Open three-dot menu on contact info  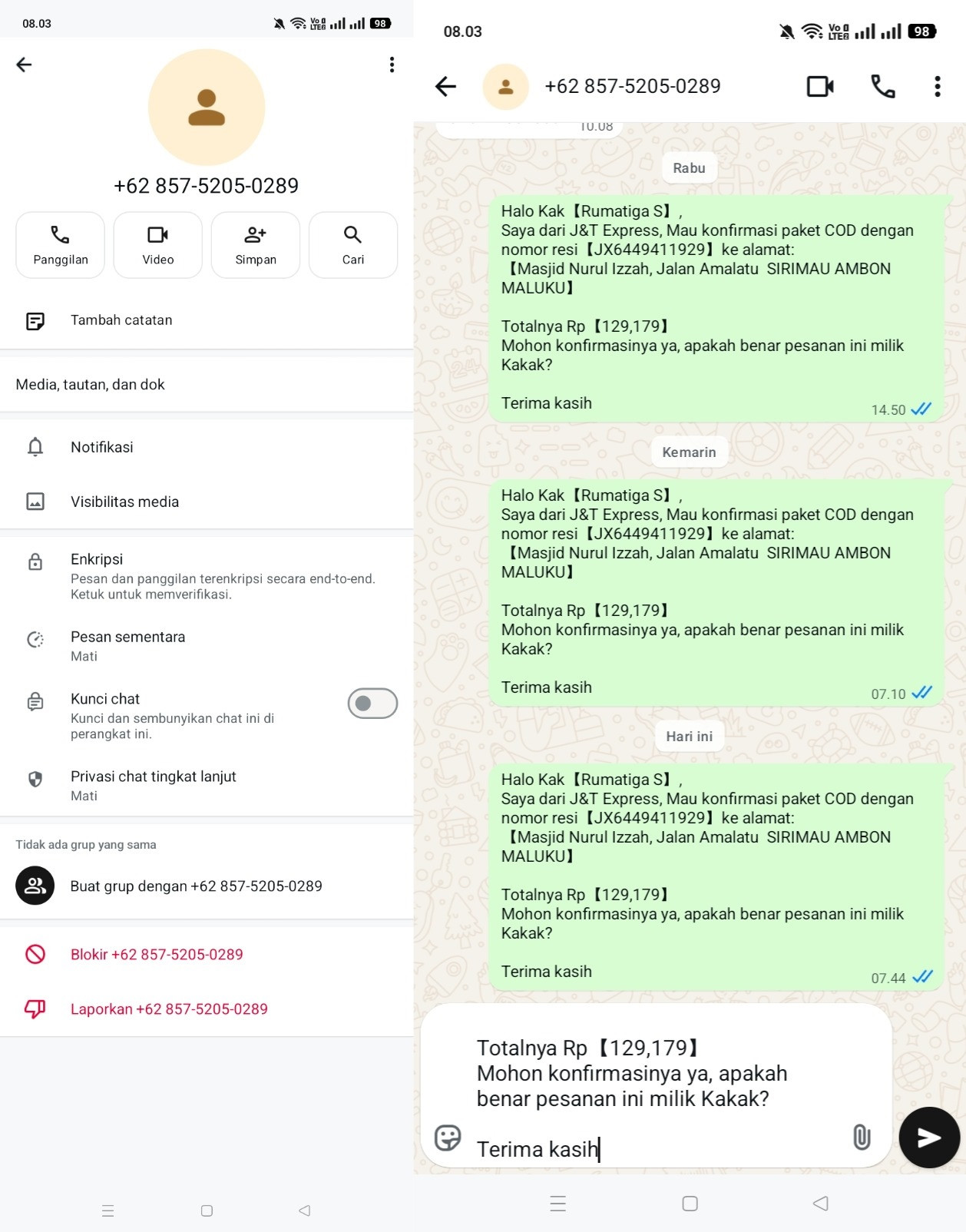coord(392,65)
